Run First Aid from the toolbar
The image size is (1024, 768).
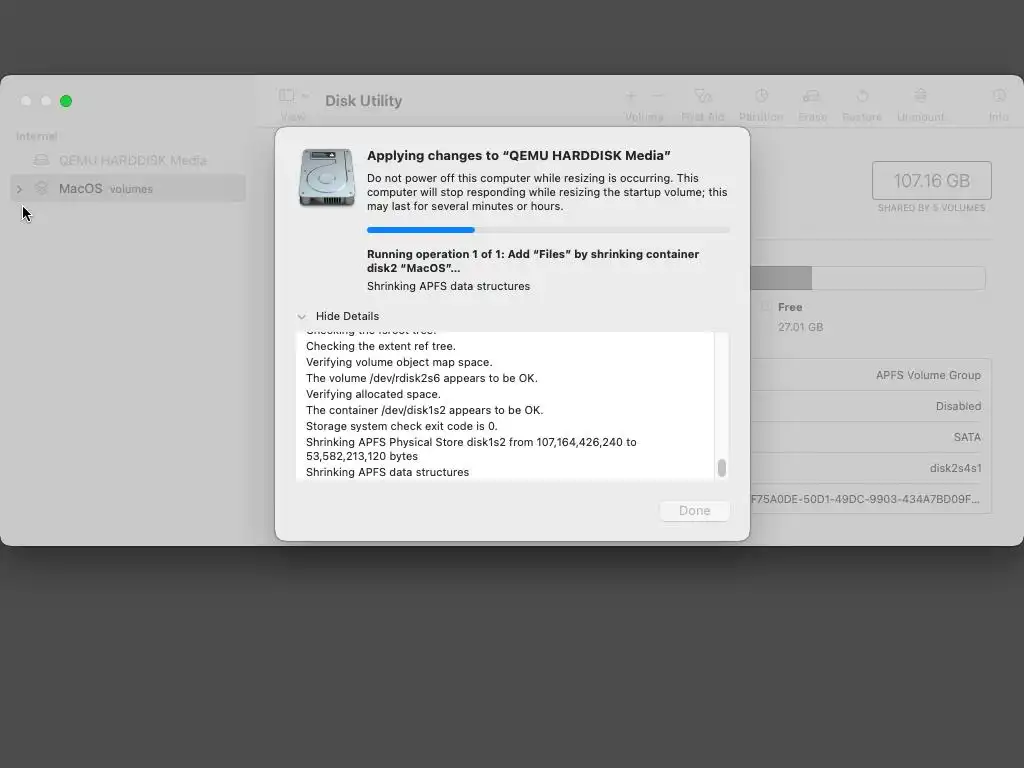(703, 96)
